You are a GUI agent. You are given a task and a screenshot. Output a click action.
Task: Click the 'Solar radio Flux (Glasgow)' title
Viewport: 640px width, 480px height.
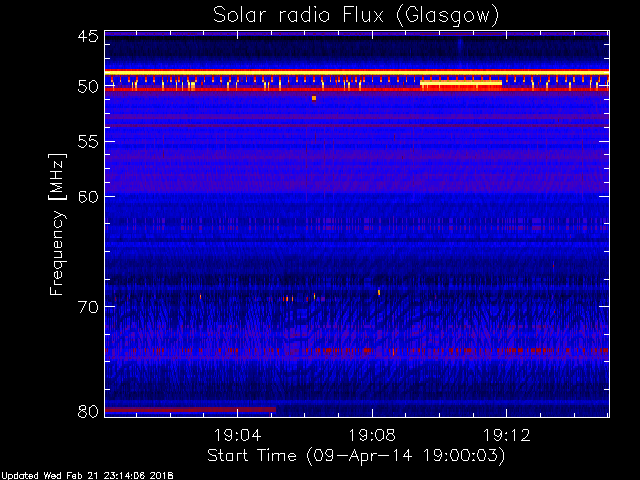pyautogui.click(x=356, y=16)
